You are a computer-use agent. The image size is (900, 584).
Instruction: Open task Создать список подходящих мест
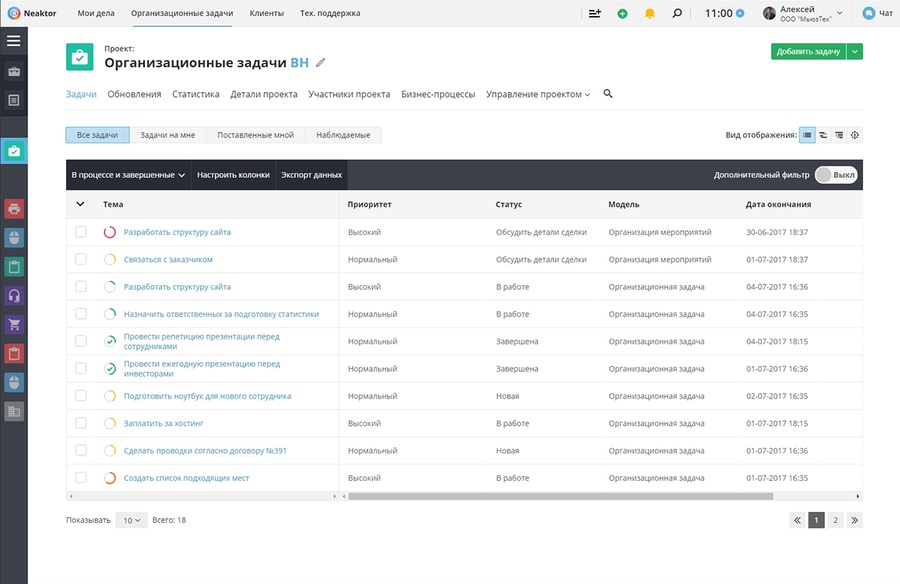tap(187, 478)
